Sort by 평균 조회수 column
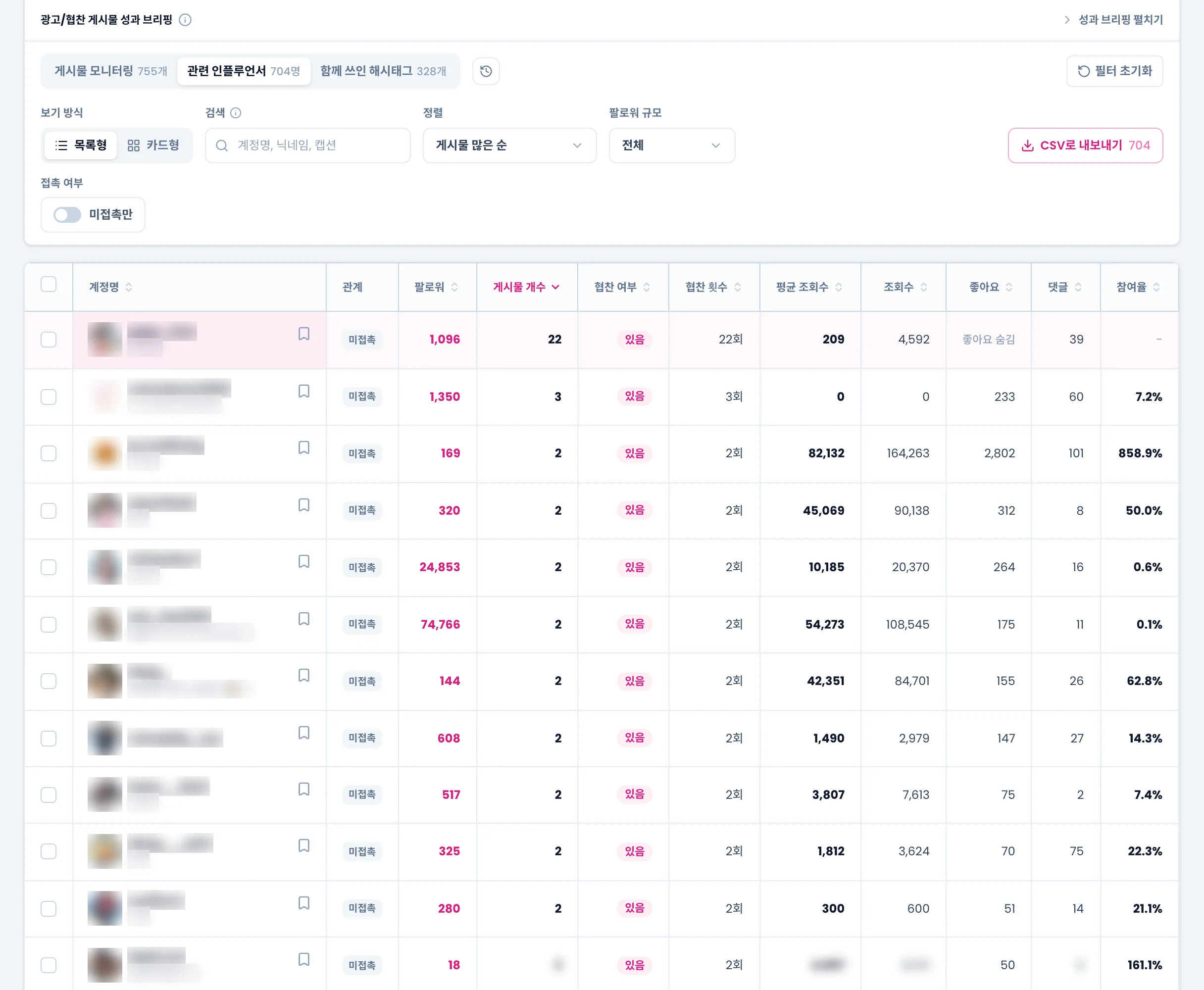Image resolution: width=1204 pixels, height=990 pixels. (x=809, y=287)
